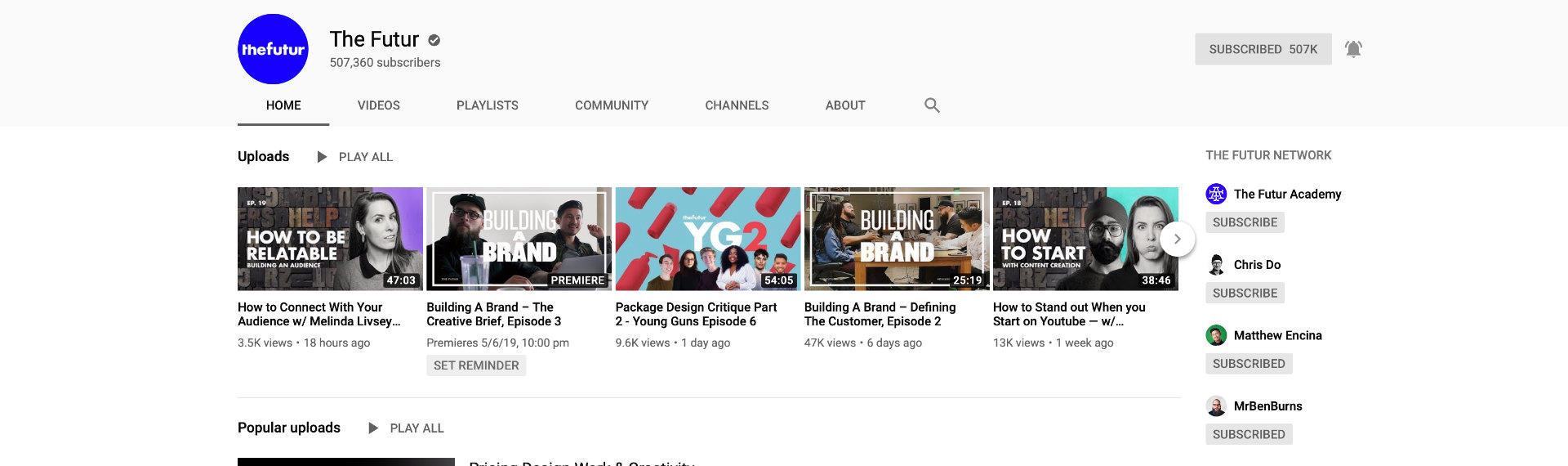Open title How to Connect With Your Audience
Image resolution: width=1568 pixels, height=466 pixels.
319,314
